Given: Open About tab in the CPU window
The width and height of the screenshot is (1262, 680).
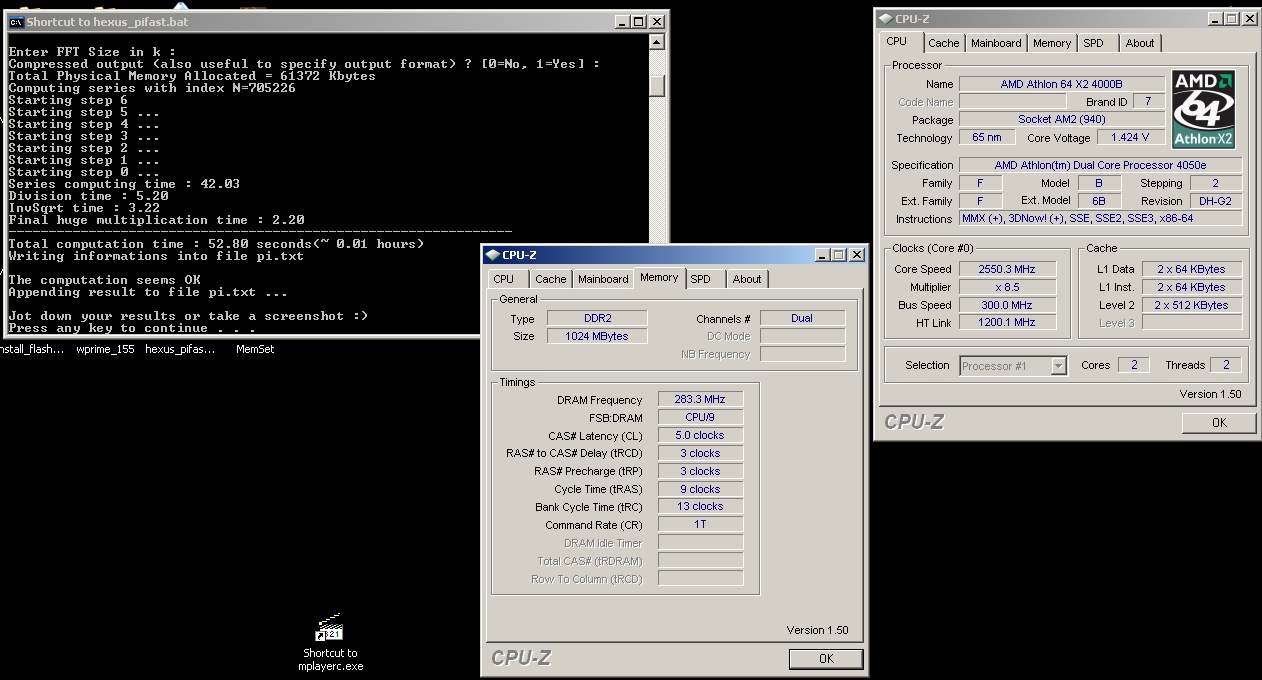Looking at the screenshot, I should pos(1140,43).
